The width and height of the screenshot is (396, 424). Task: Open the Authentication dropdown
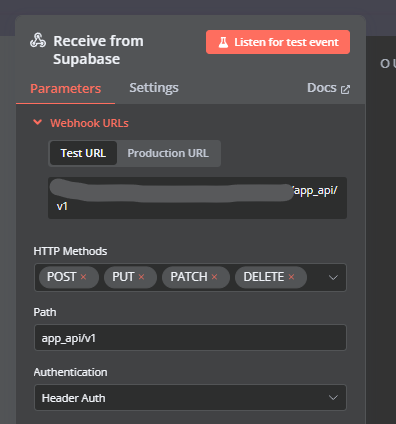point(190,398)
